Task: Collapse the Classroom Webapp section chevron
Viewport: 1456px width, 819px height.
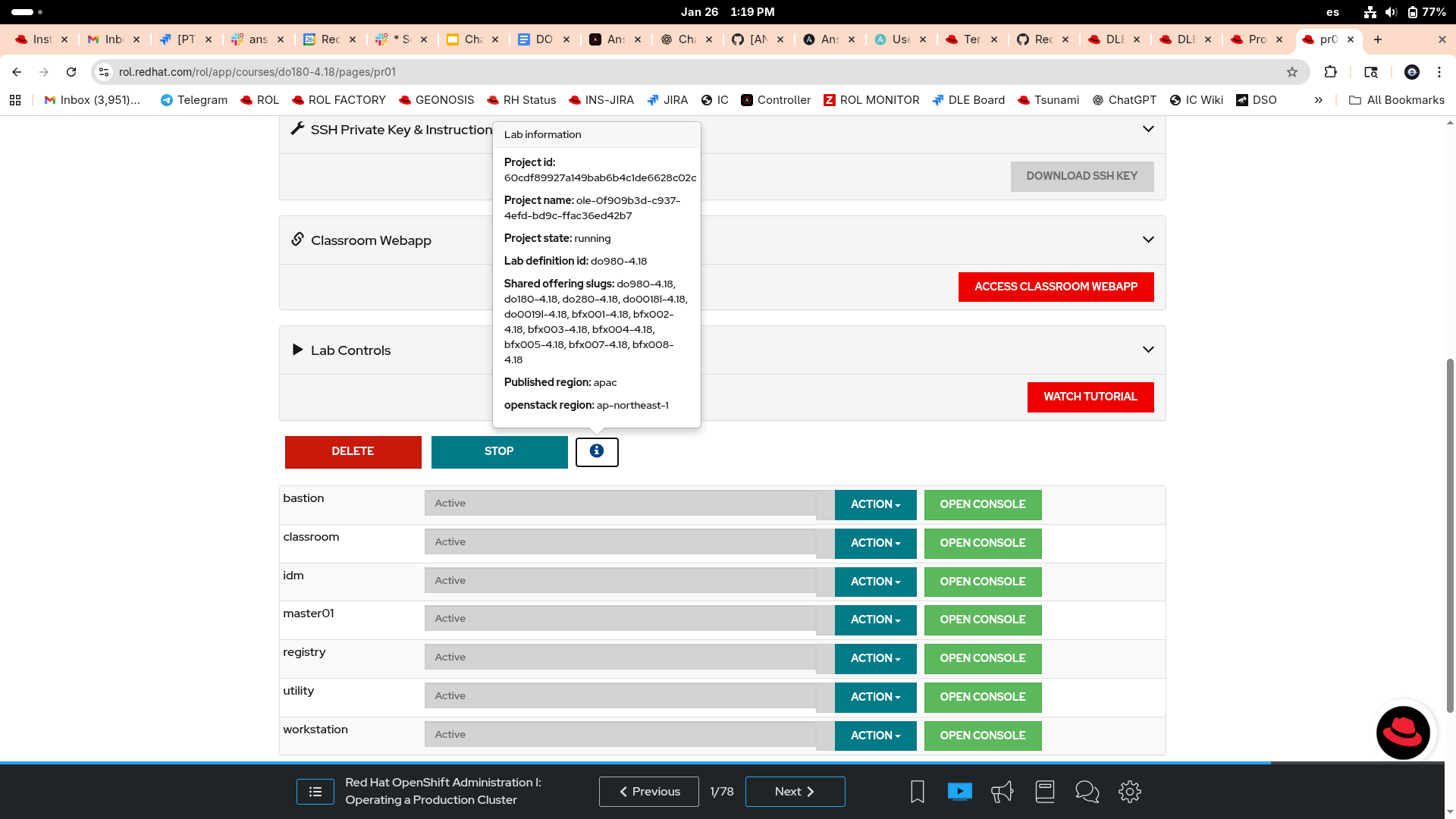Action: [x=1148, y=240]
